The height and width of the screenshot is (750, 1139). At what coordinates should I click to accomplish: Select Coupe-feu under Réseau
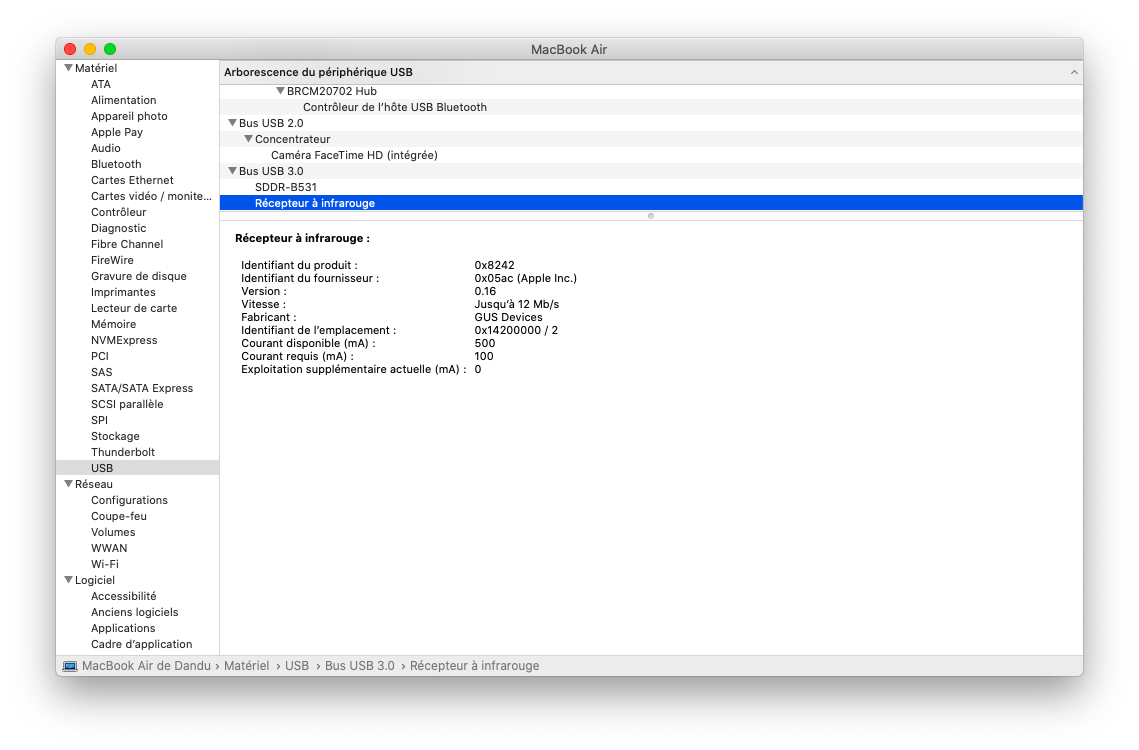(119, 515)
